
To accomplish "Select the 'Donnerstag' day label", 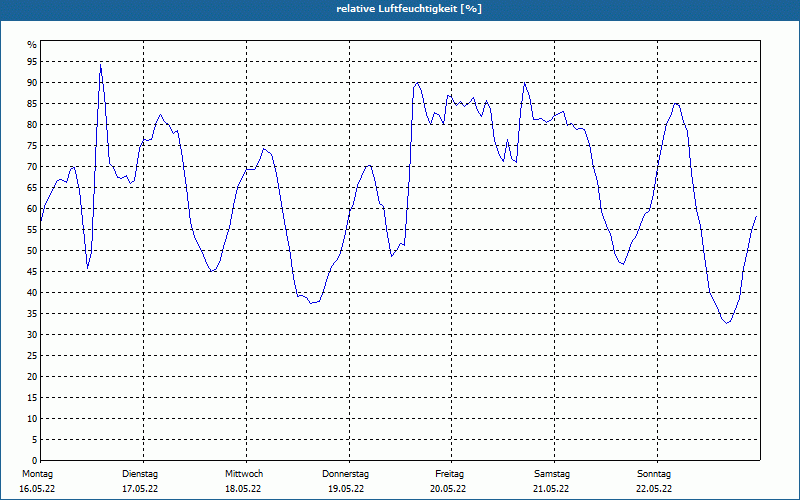I will pyautogui.click(x=345, y=474).
